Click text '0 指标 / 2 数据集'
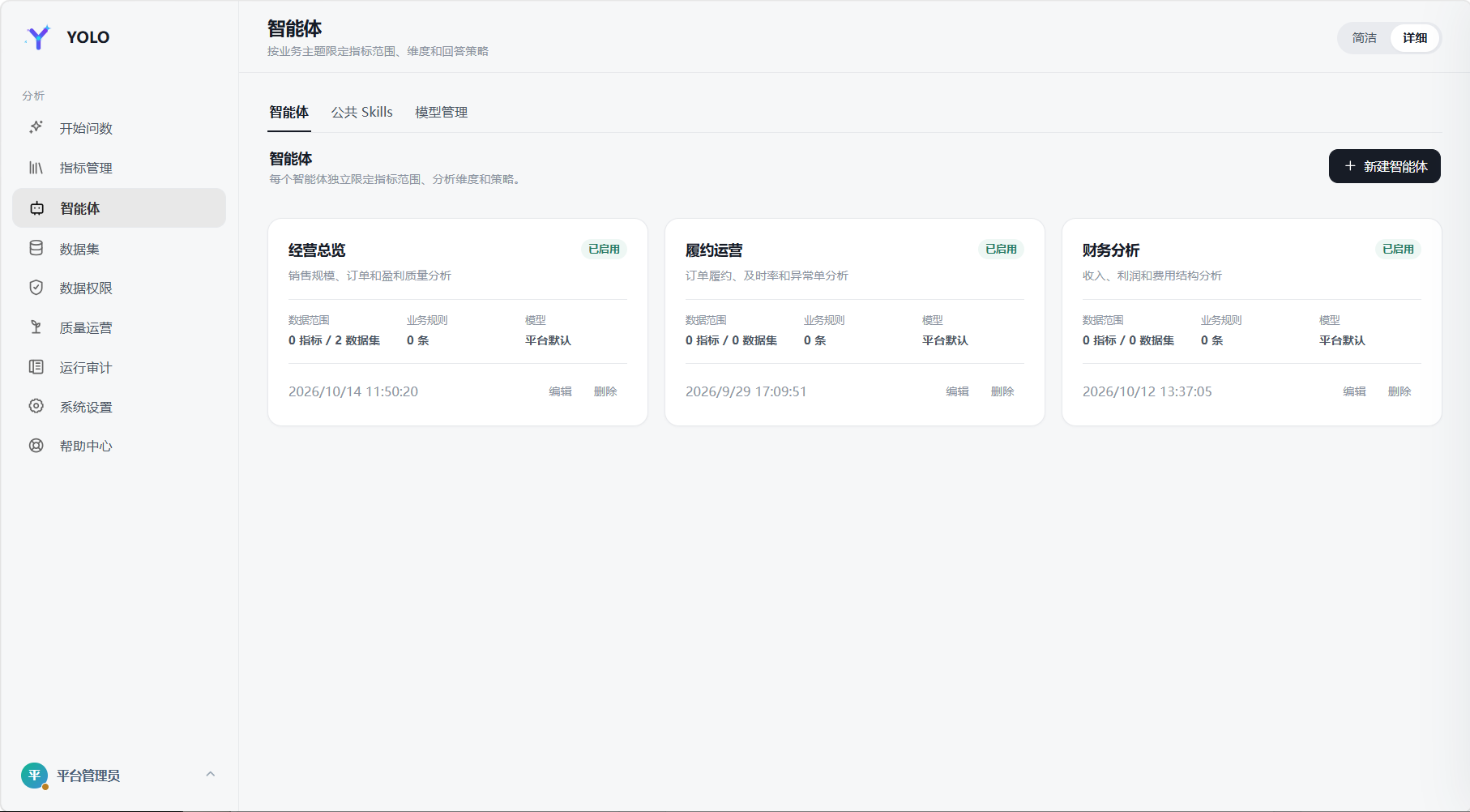The width and height of the screenshot is (1470, 812). pos(334,340)
